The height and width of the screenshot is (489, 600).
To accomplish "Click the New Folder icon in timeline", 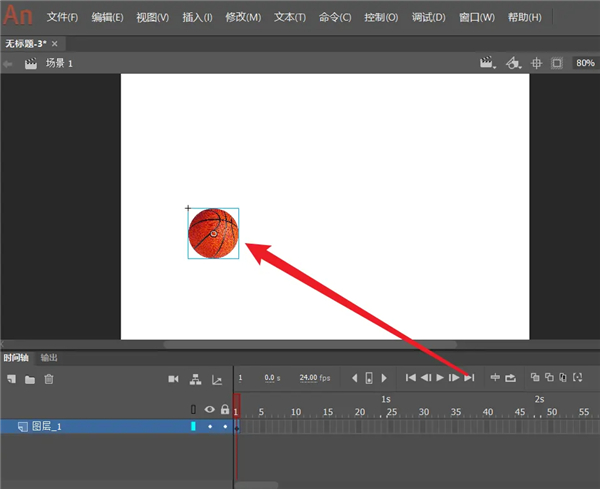I will click(x=30, y=379).
